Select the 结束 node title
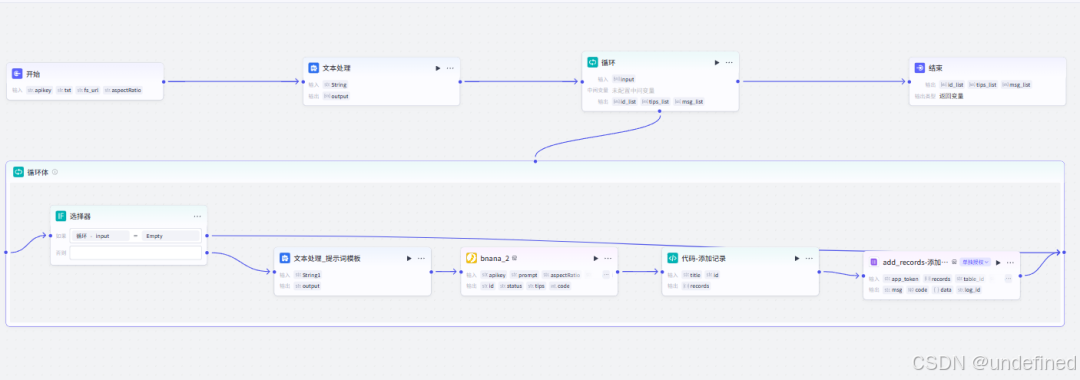The width and height of the screenshot is (1080, 380). 935,68
